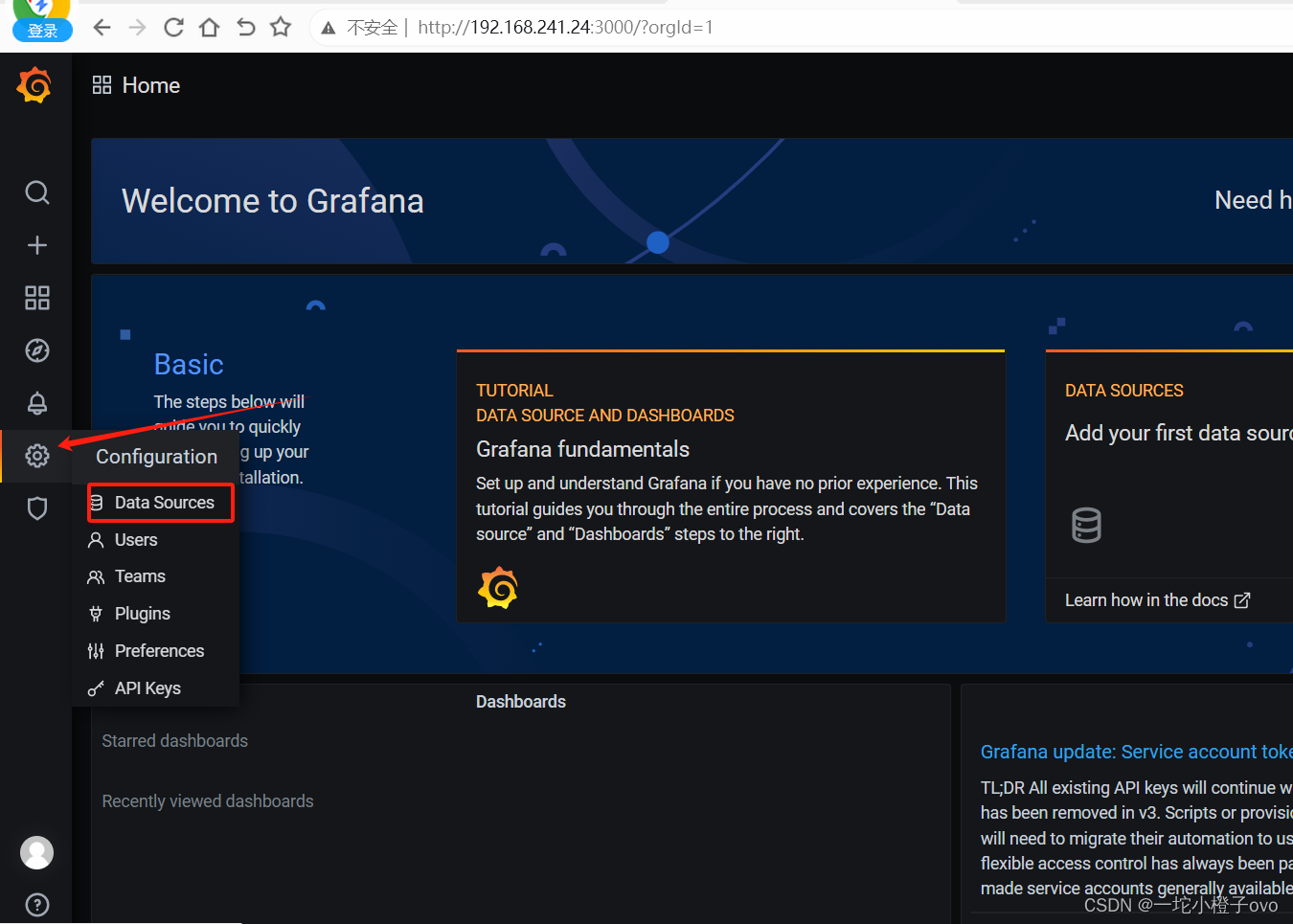This screenshot has width=1293, height=924.
Task: Click the database icon in Data Sources card
Action: (x=1086, y=525)
